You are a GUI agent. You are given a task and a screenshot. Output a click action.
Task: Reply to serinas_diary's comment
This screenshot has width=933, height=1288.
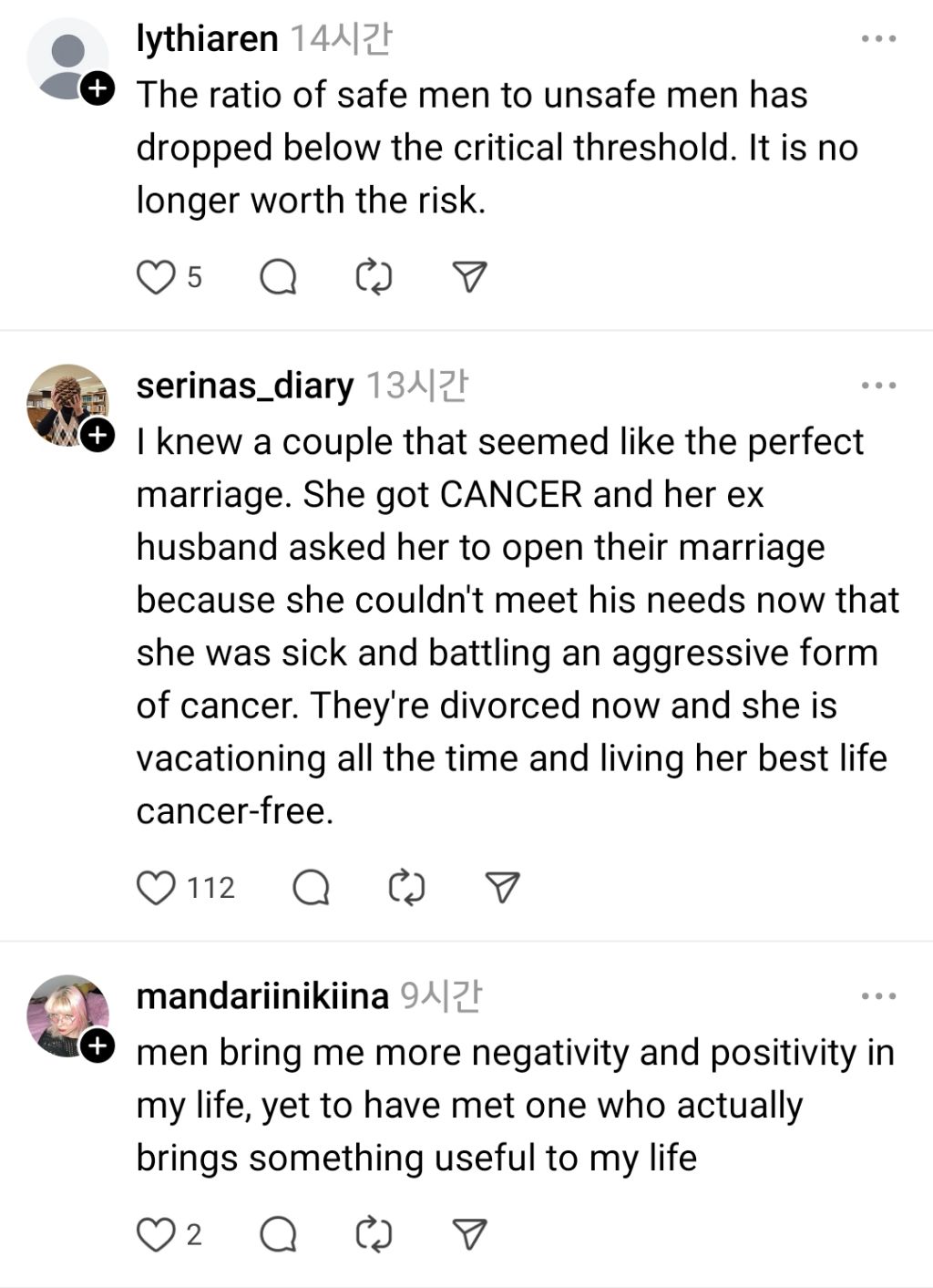point(311,888)
